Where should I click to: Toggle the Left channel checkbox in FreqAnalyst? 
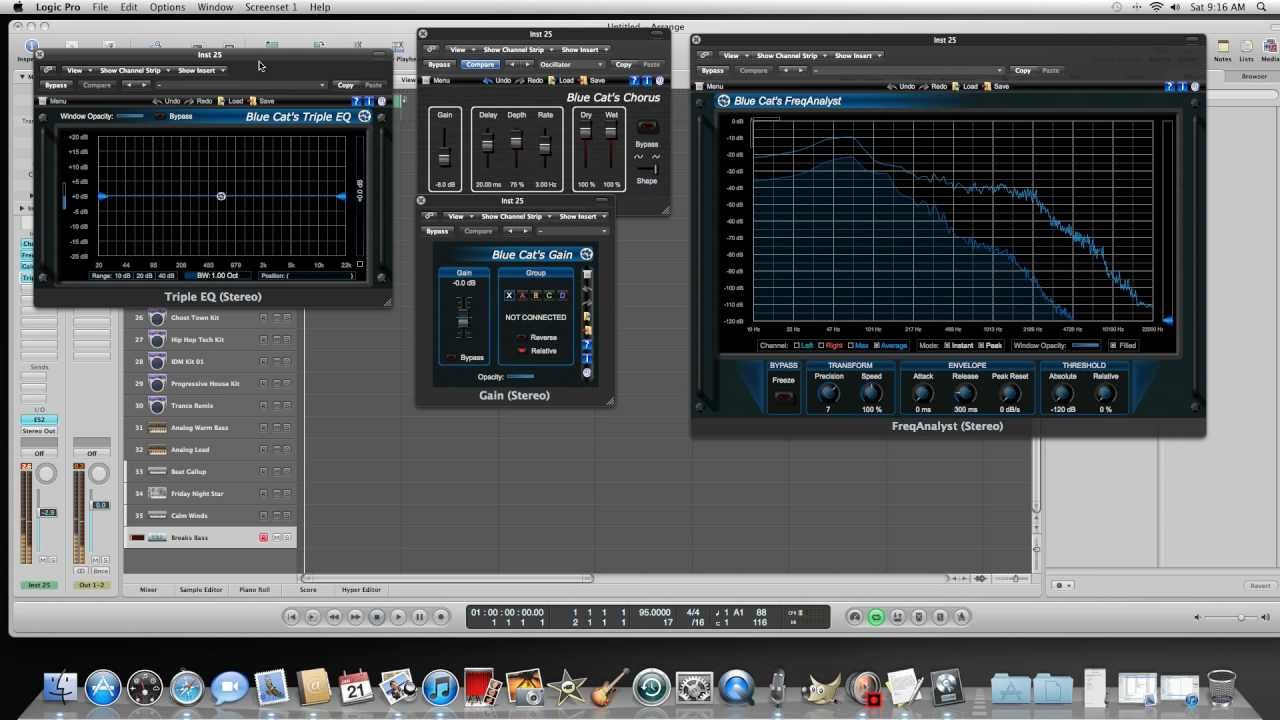click(796, 345)
